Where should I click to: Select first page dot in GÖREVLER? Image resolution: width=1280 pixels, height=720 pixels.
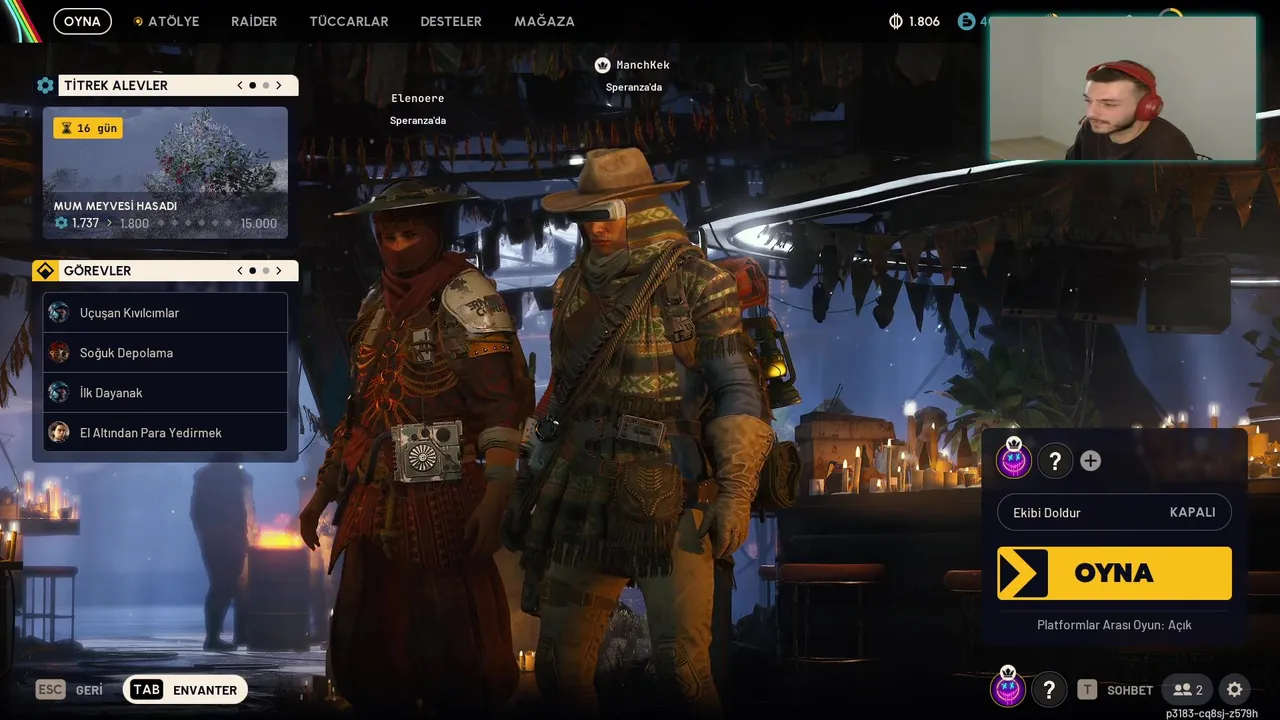[x=252, y=271]
